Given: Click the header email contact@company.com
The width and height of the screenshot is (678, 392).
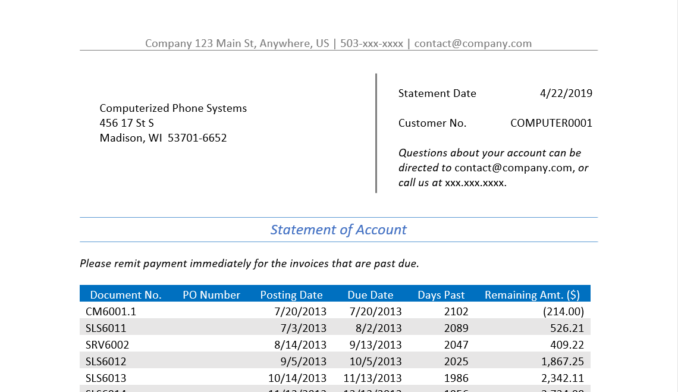Looking at the screenshot, I should click(473, 43).
